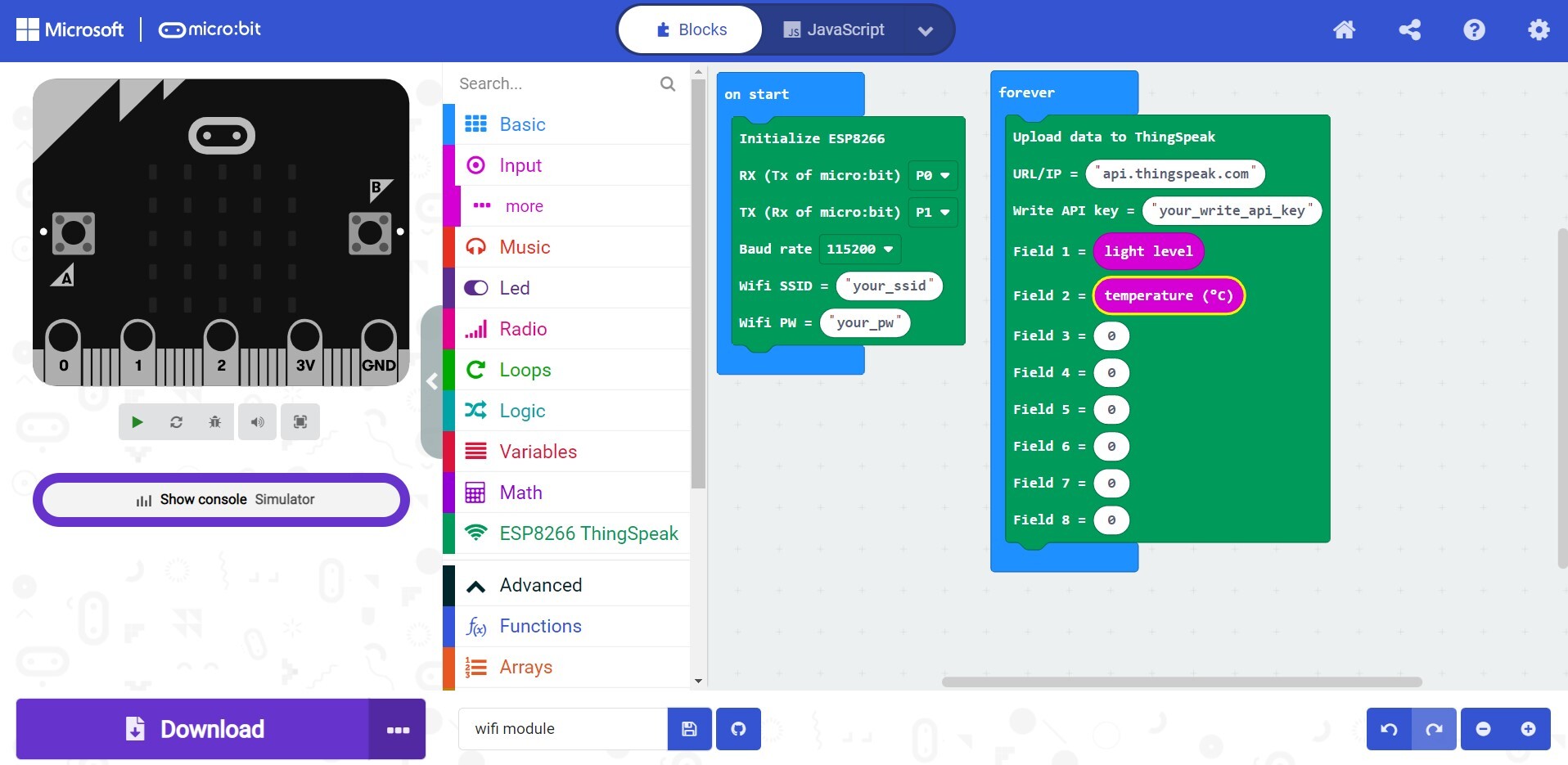This screenshot has width=1568, height=765.
Task: Start the simulator with play icon
Action: pyautogui.click(x=137, y=422)
